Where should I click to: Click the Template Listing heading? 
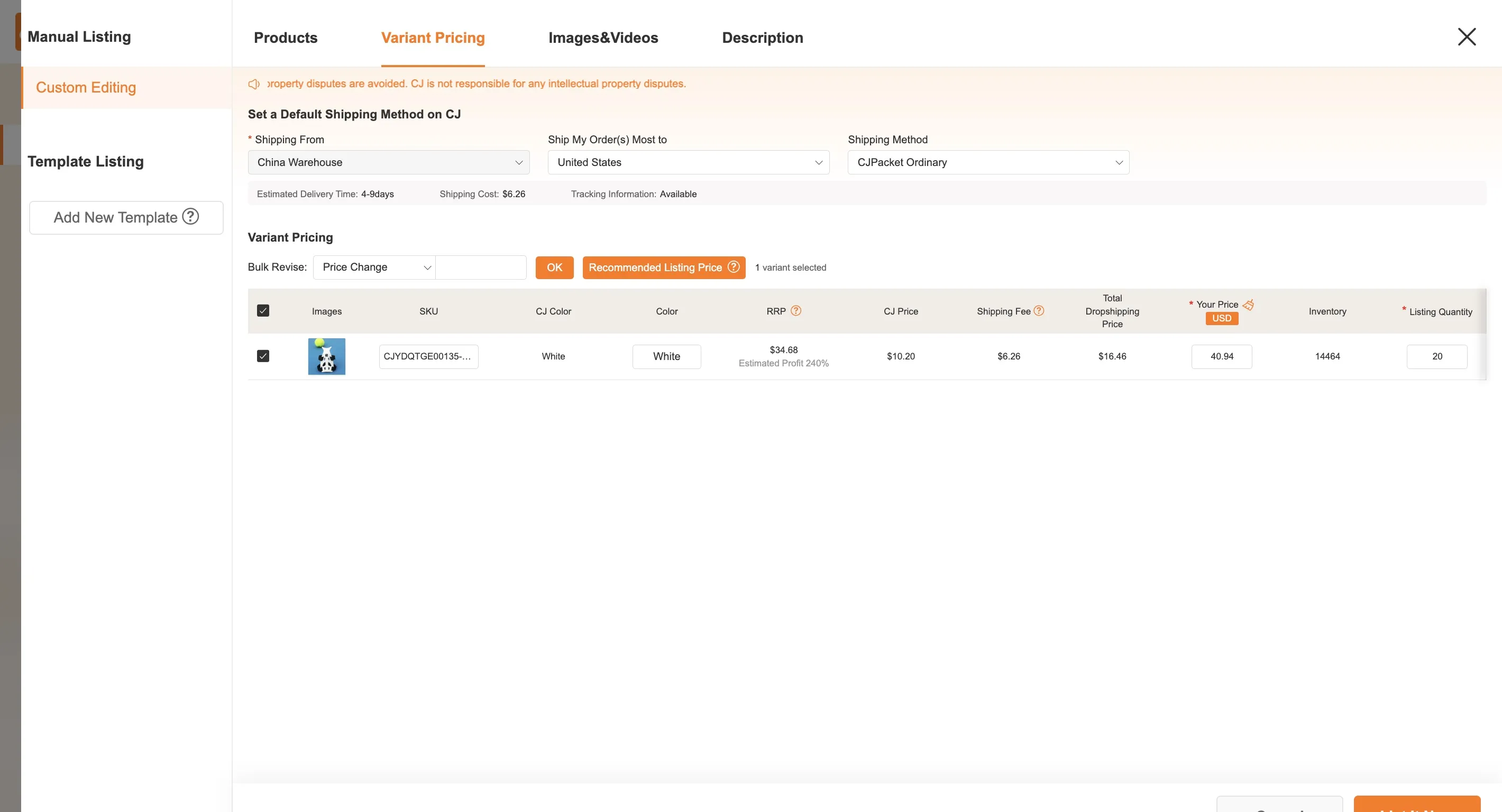86,161
